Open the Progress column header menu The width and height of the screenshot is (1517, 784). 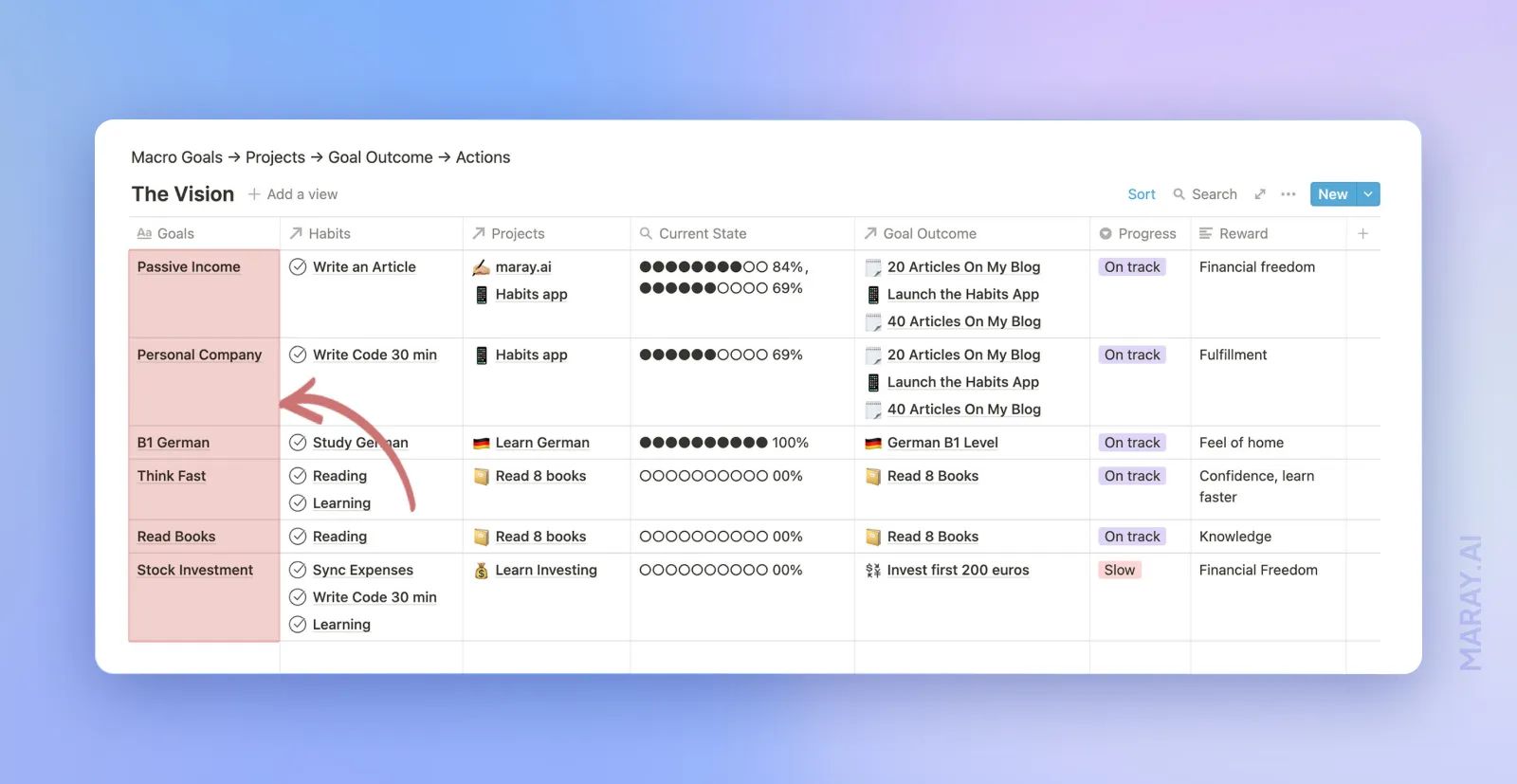1140,233
